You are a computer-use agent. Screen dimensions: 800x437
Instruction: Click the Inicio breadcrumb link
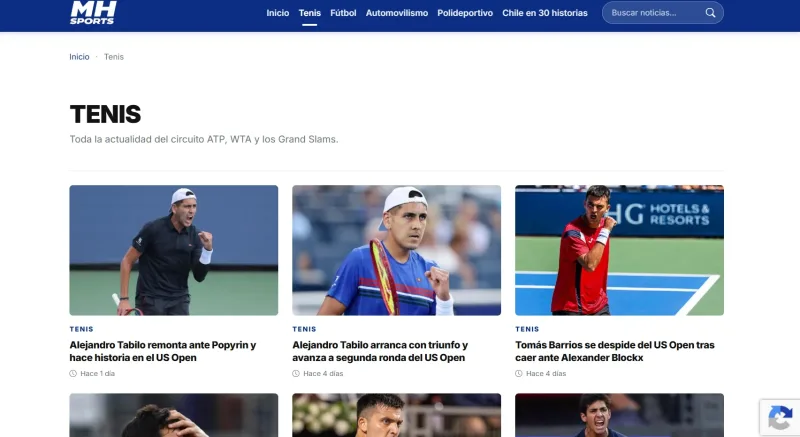tap(79, 57)
